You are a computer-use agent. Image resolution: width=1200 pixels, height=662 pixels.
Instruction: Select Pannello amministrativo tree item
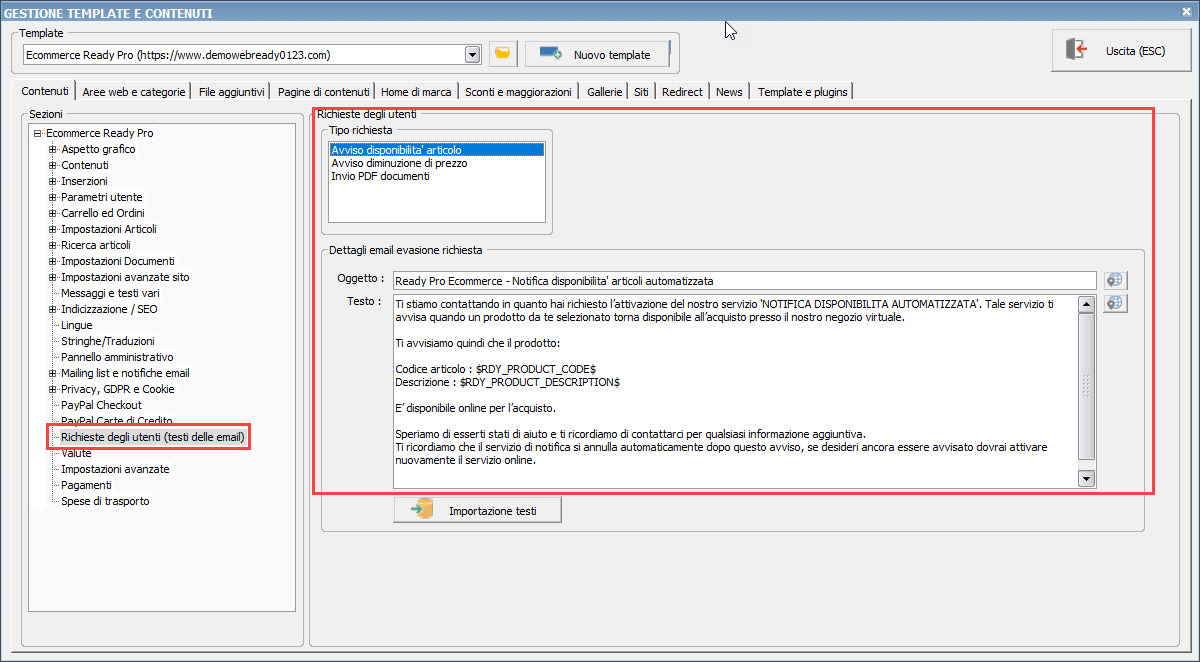click(x=117, y=357)
